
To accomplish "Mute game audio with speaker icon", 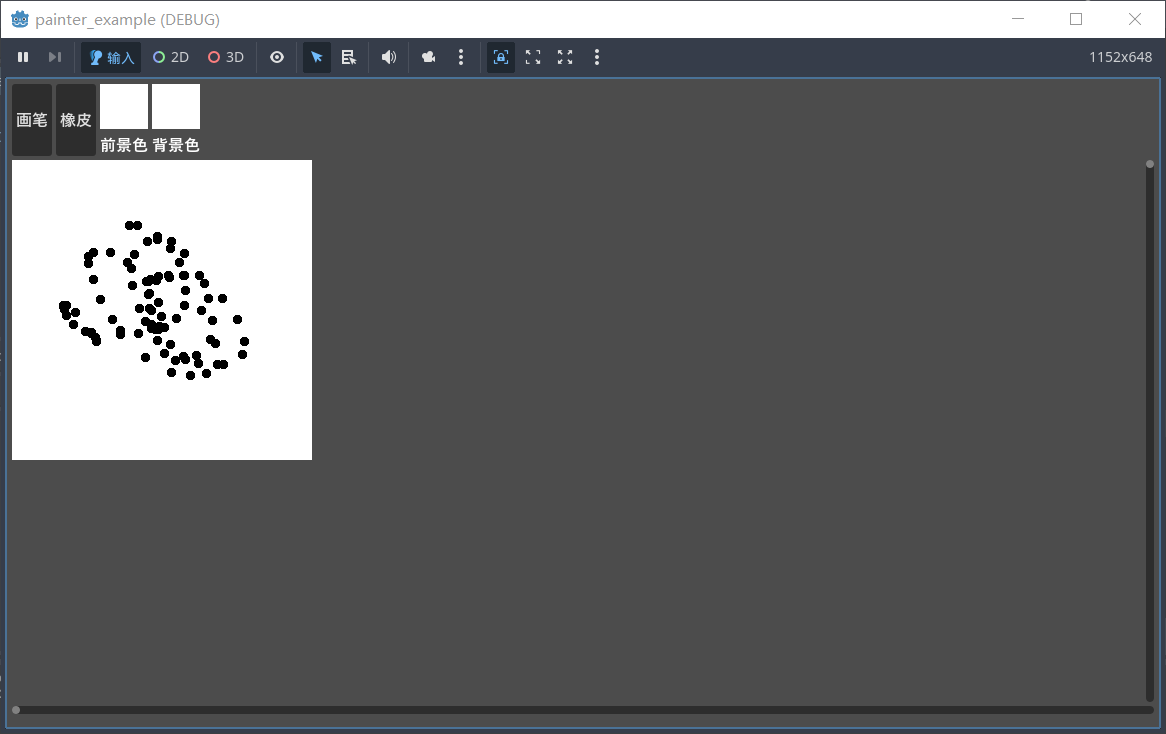I will [x=389, y=57].
